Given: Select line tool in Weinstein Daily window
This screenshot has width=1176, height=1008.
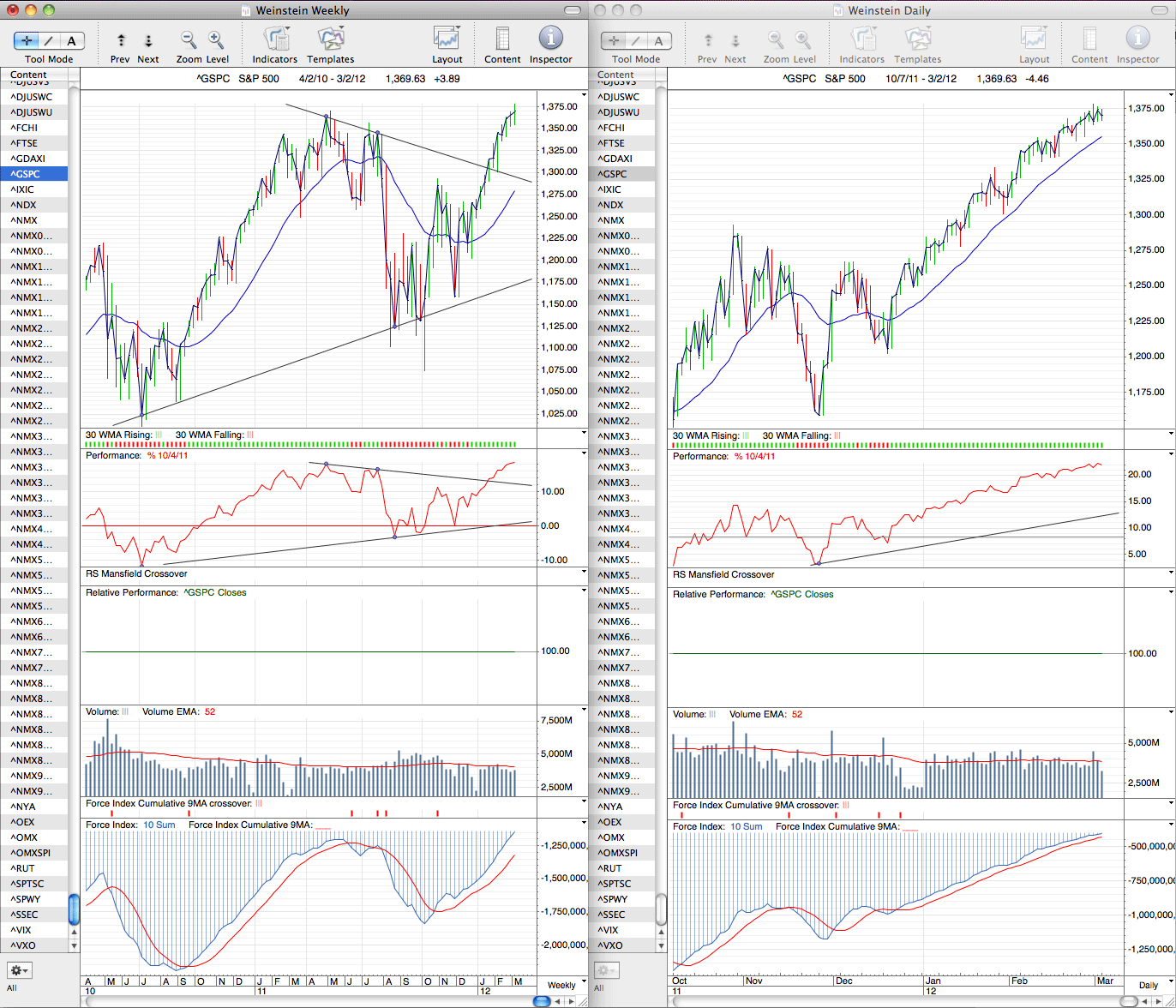Looking at the screenshot, I should point(637,41).
